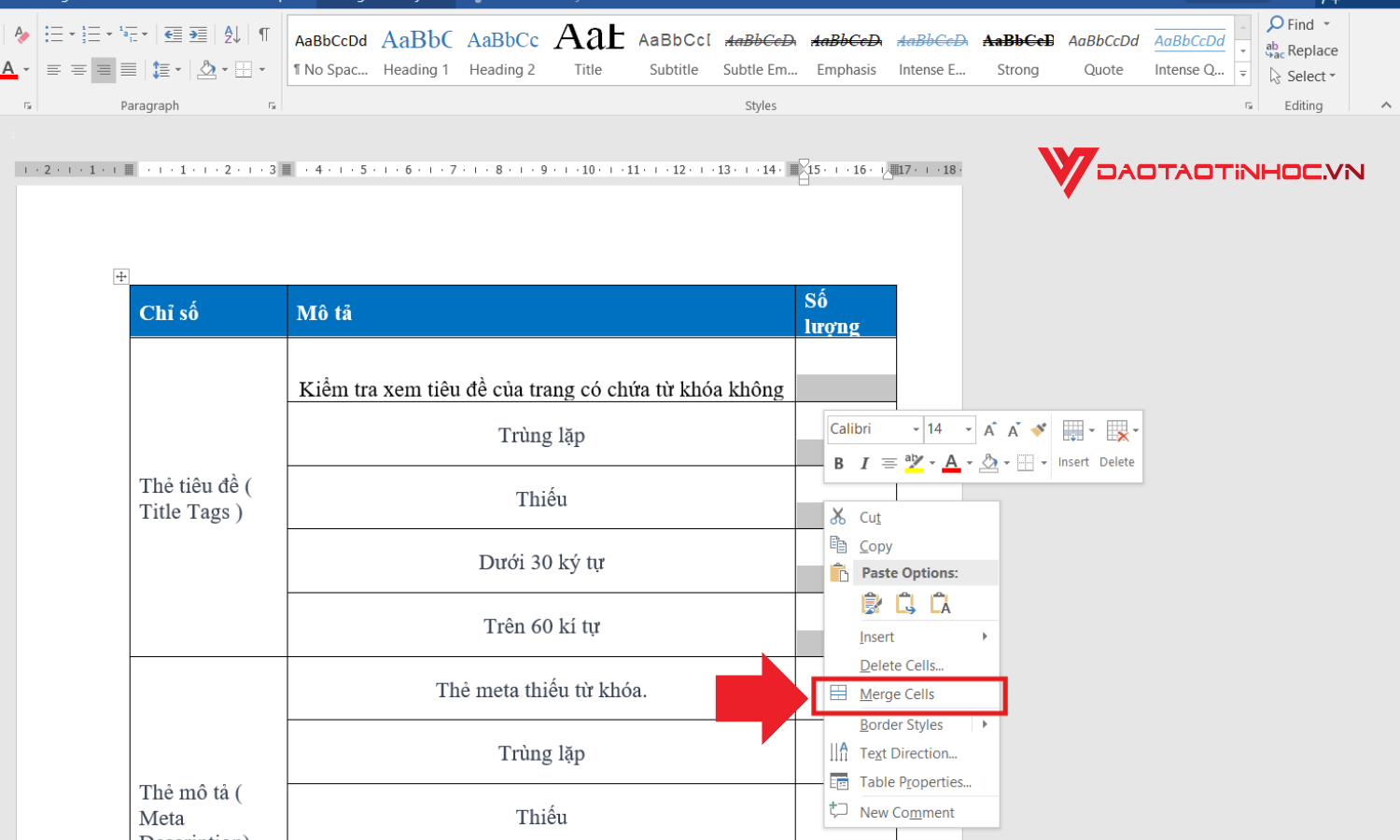Image resolution: width=1400 pixels, height=840 pixels.
Task: Choose Cut from the context menu
Action: tap(912, 517)
